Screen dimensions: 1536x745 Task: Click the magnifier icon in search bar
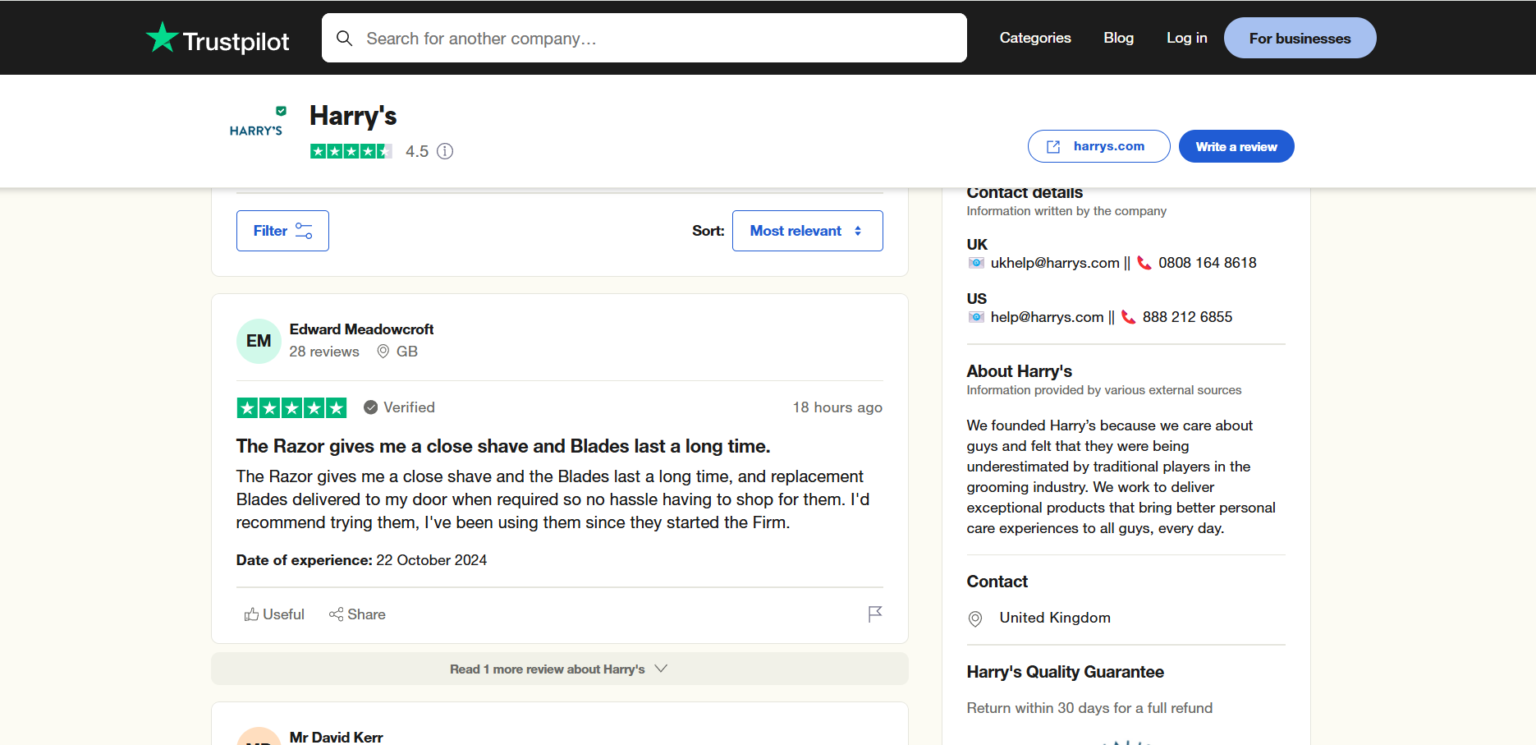344,38
